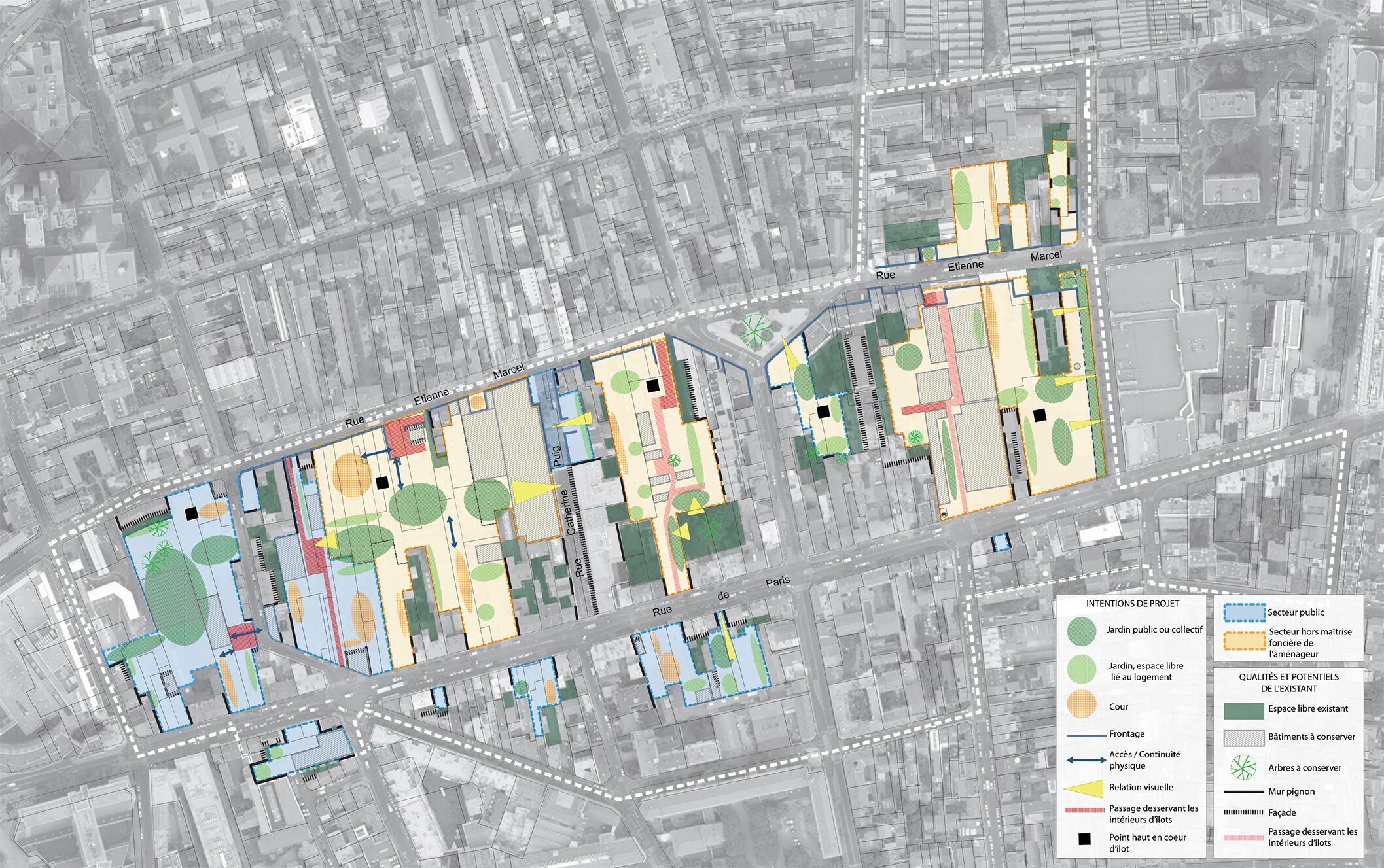Click the hatched 'Bâtiments à conserver' legend box
The width and height of the screenshot is (1384, 868).
point(1243,737)
